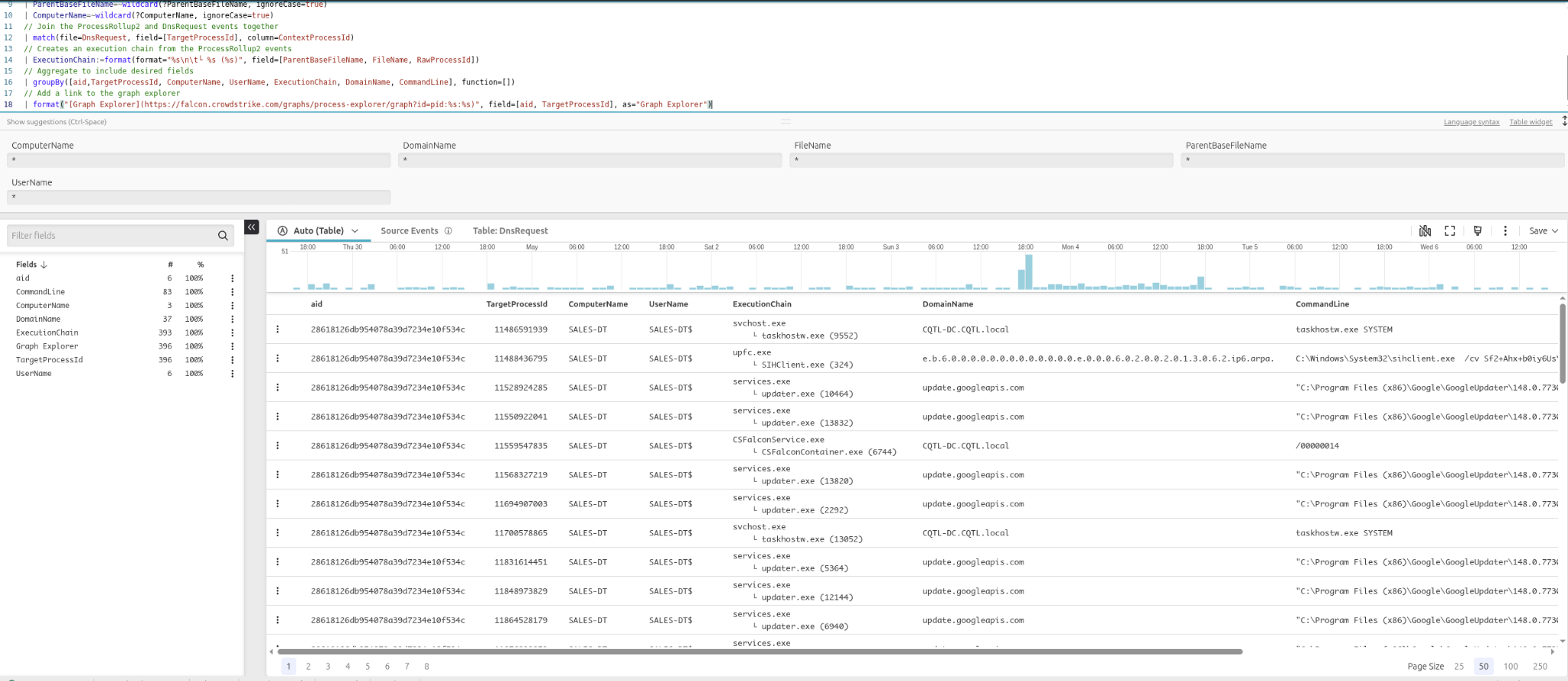Image resolution: width=1568 pixels, height=681 pixels.
Task: Focus the Filter fields search box
Action: coord(111,236)
